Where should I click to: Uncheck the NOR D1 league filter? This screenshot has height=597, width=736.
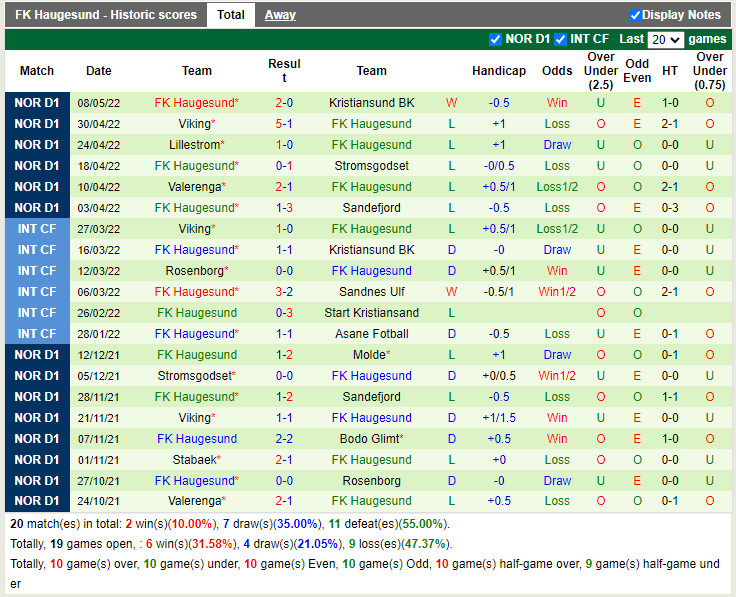[x=495, y=39]
